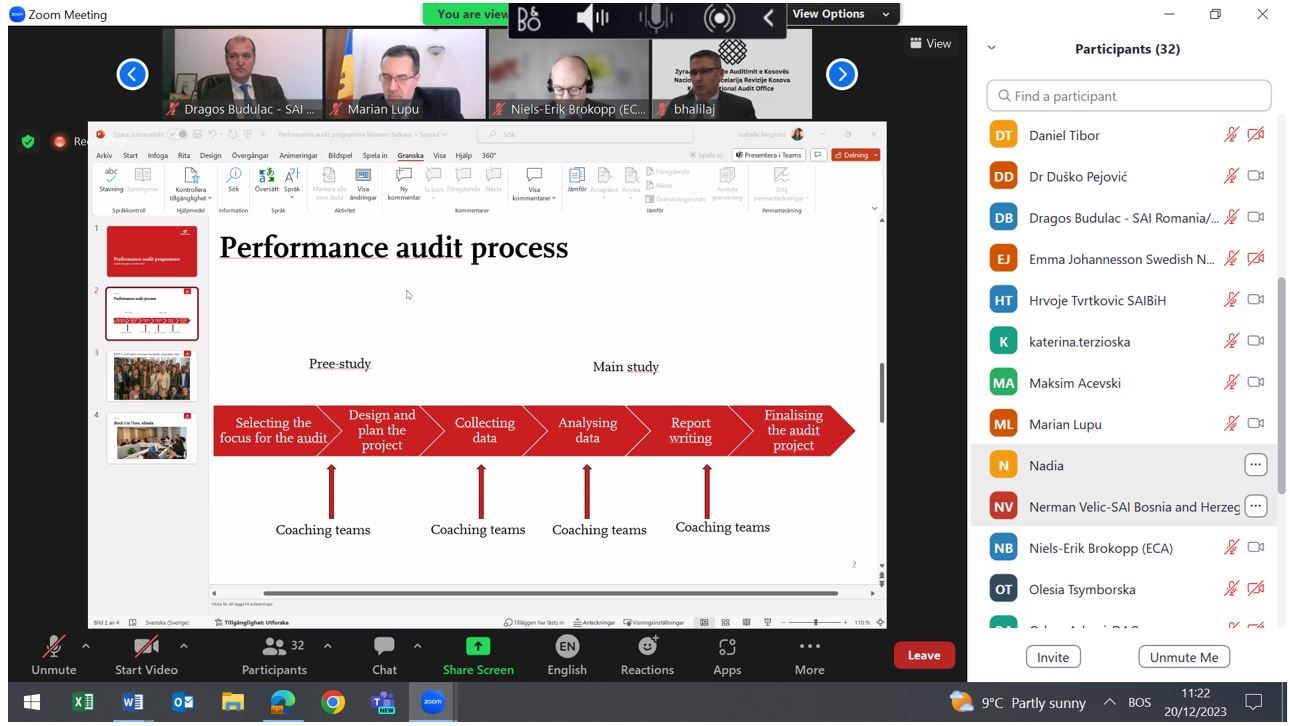Click the red Leave button
Screen dimensions: 1290x726
(924, 656)
